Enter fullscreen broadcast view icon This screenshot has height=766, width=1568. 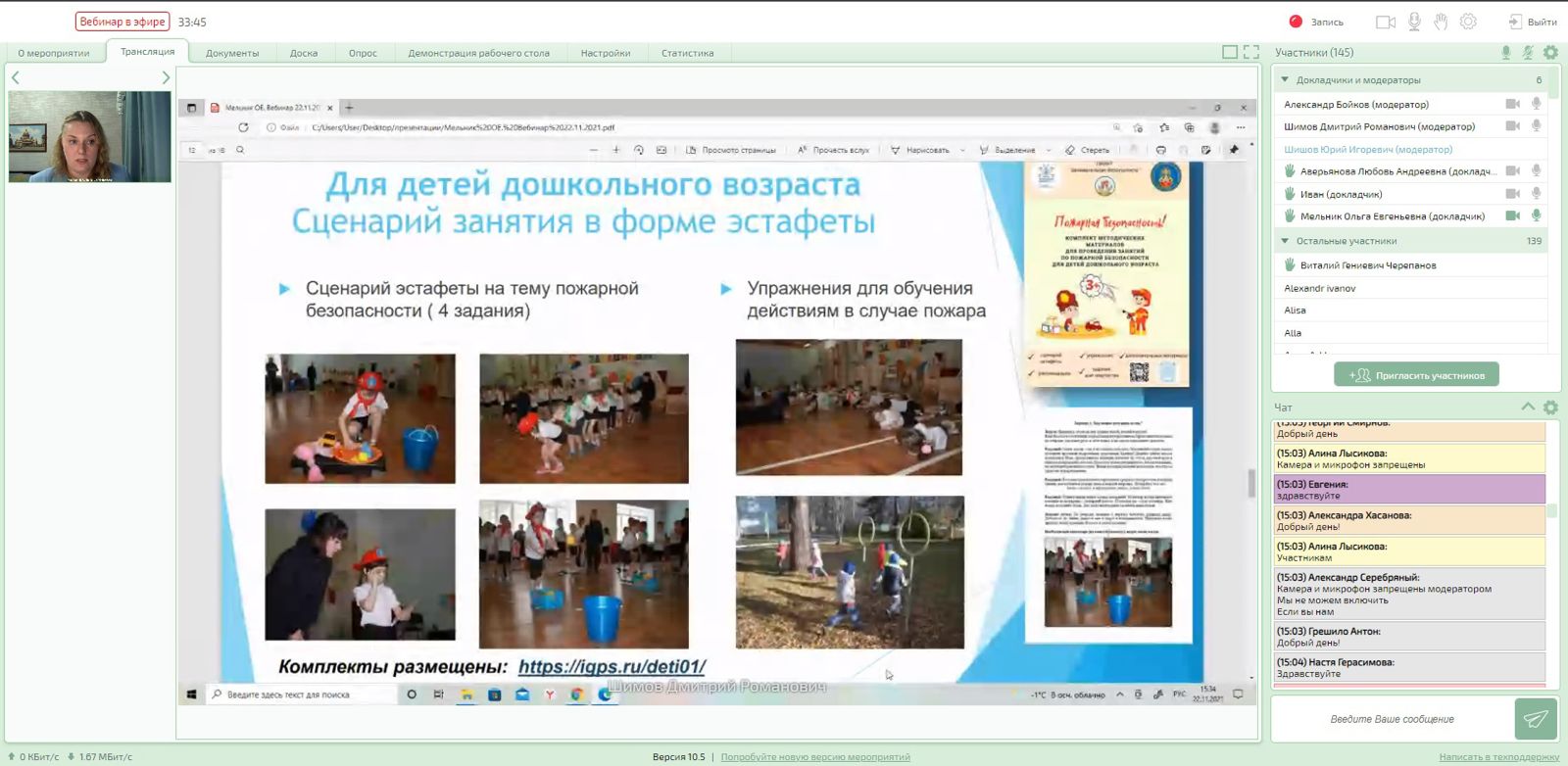(x=1251, y=52)
